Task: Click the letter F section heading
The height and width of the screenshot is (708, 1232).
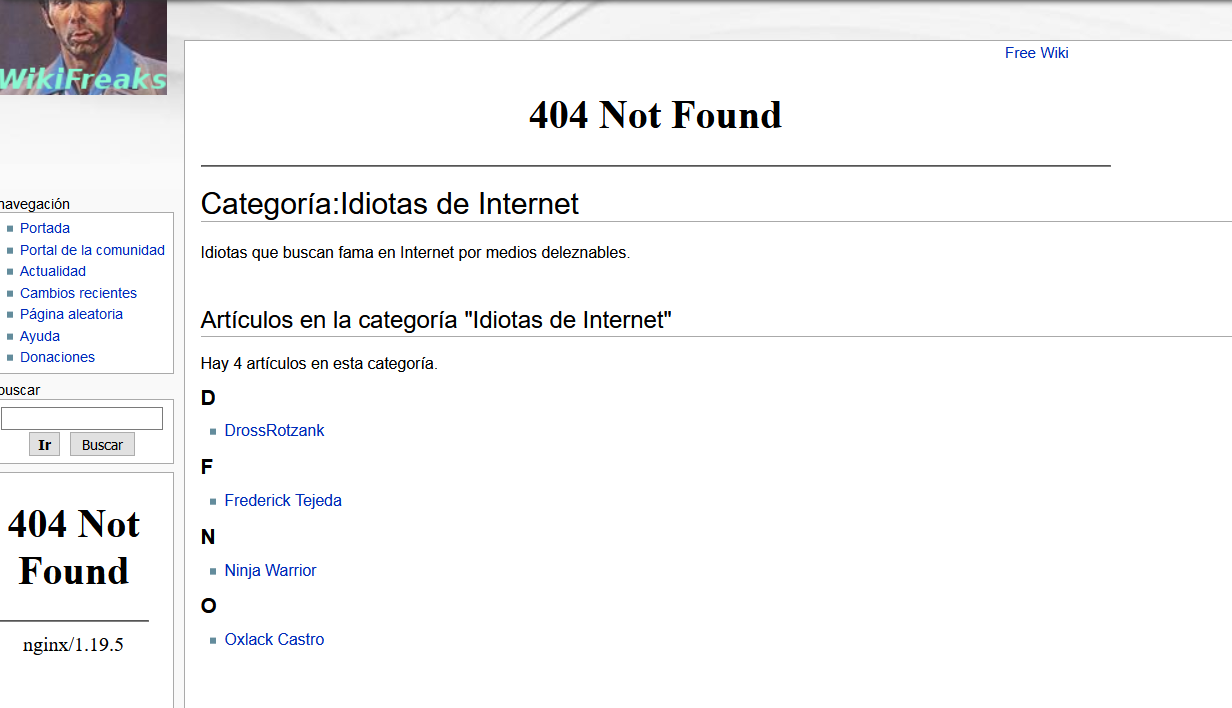Action: [x=207, y=467]
